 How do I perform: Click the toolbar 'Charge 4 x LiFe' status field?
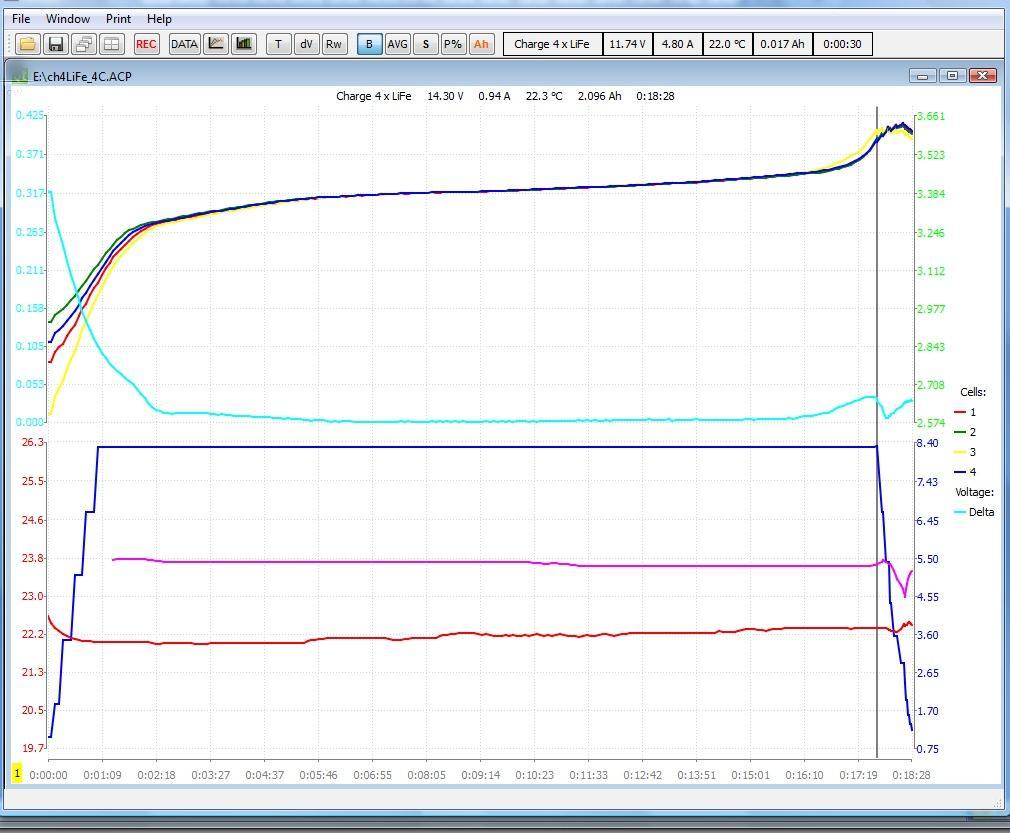pyautogui.click(x=552, y=44)
